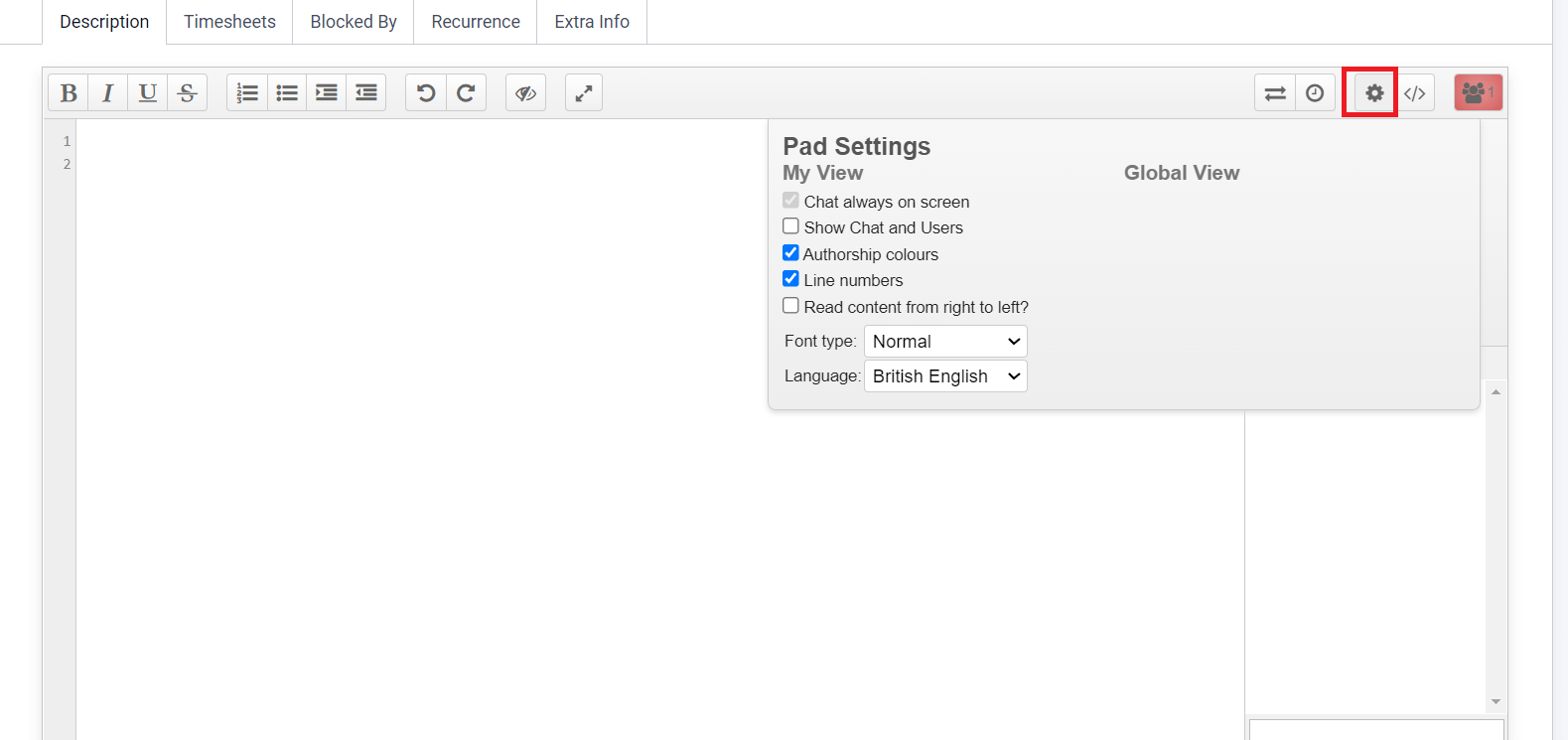Click the Pad Settings heading
Image resolution: width=1568 pixels, height=740 pixels.
coord(857,146)
